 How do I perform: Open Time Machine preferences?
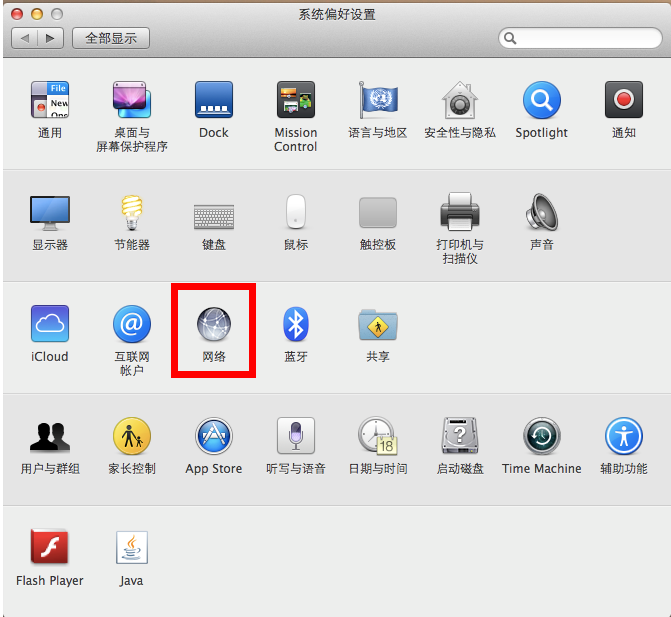[x=541, y=437]
